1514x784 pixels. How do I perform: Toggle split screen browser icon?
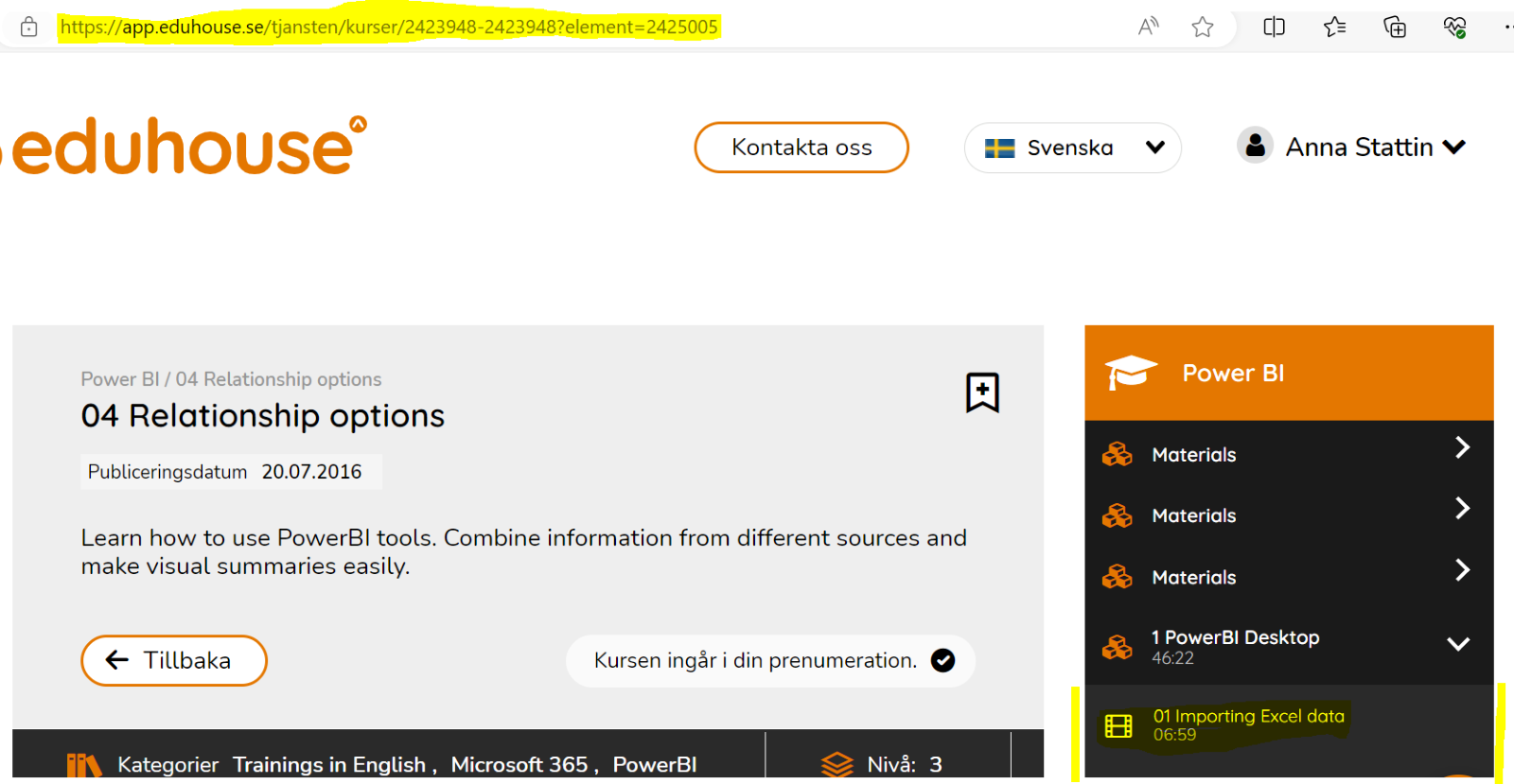pyautogui.click(x=1275, y=26)
